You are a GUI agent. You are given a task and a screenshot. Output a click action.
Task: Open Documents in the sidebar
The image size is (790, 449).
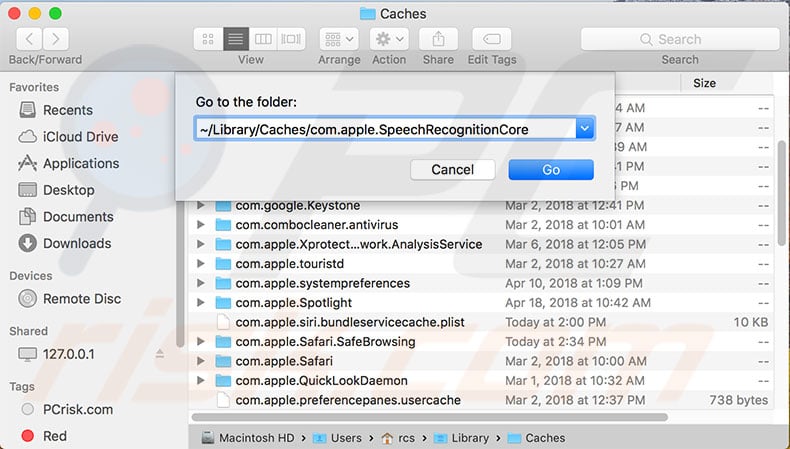click(78, 217)
